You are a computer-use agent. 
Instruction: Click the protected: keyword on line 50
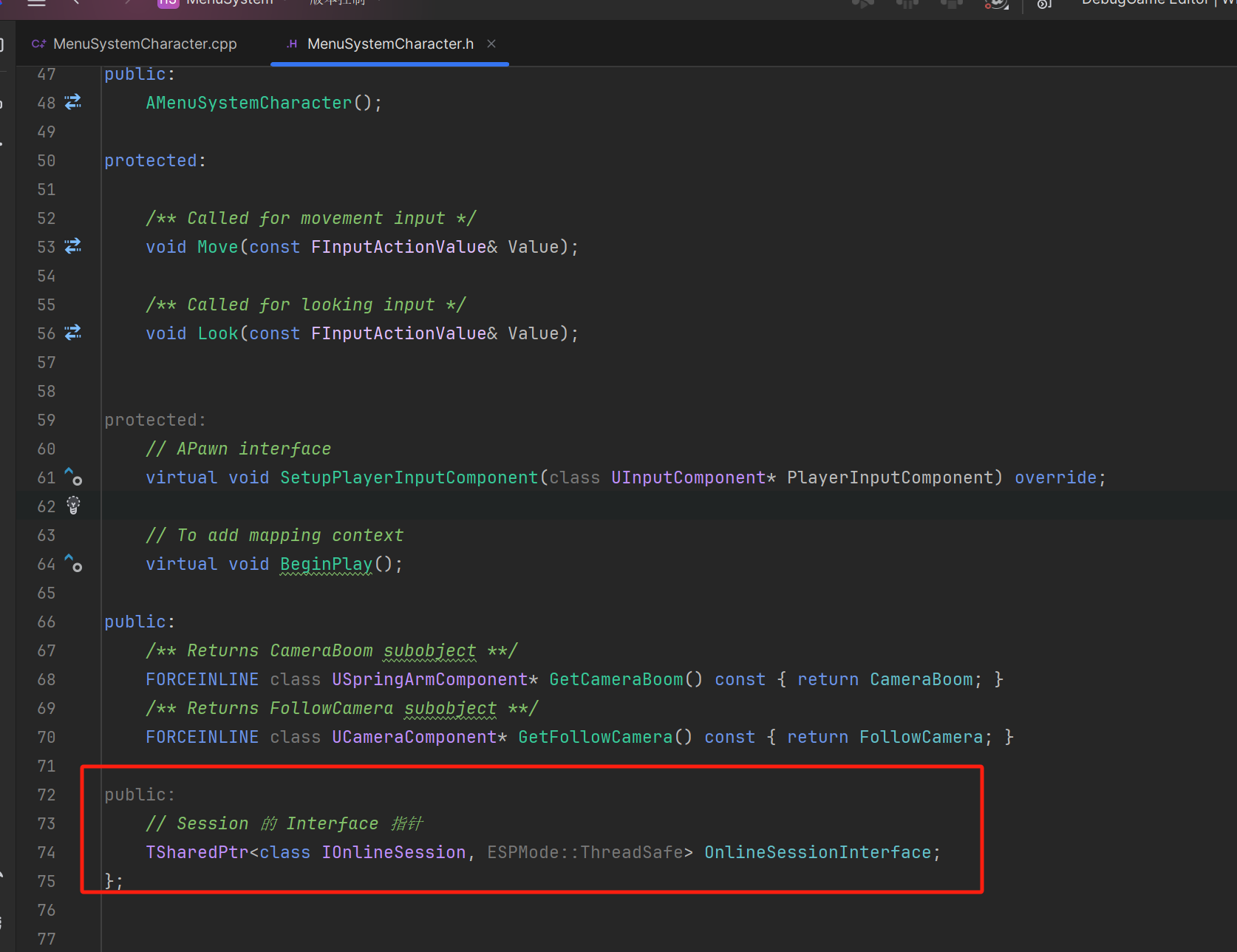pyautogui.click(x=155, y=160)
